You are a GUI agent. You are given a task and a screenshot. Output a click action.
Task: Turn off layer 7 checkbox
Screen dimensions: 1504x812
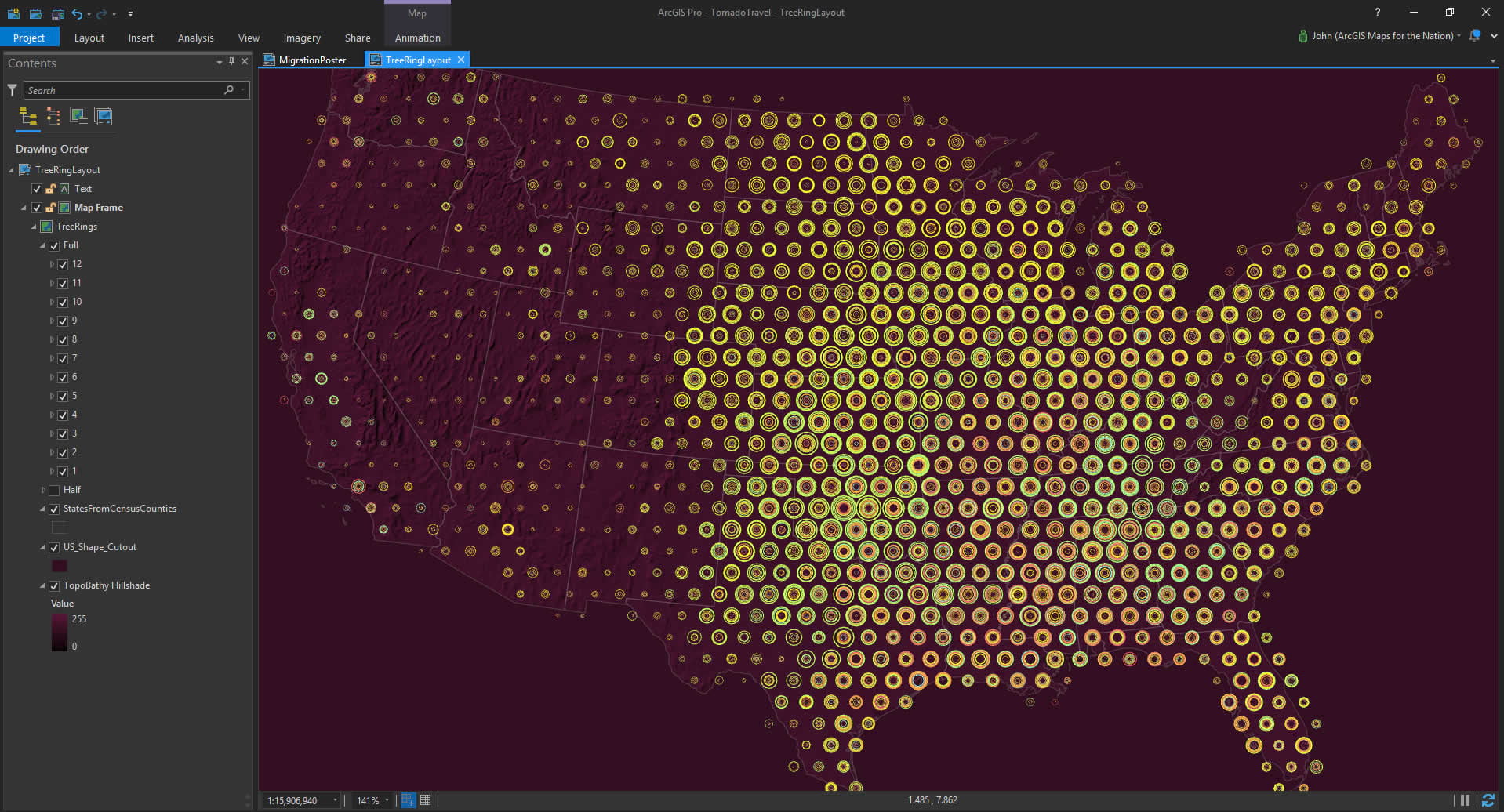(x=63, y=358)
